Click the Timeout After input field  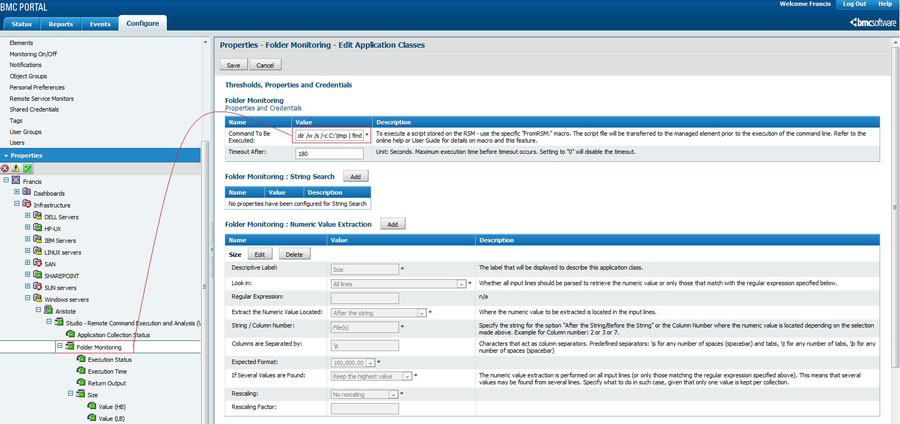(331, 154)
